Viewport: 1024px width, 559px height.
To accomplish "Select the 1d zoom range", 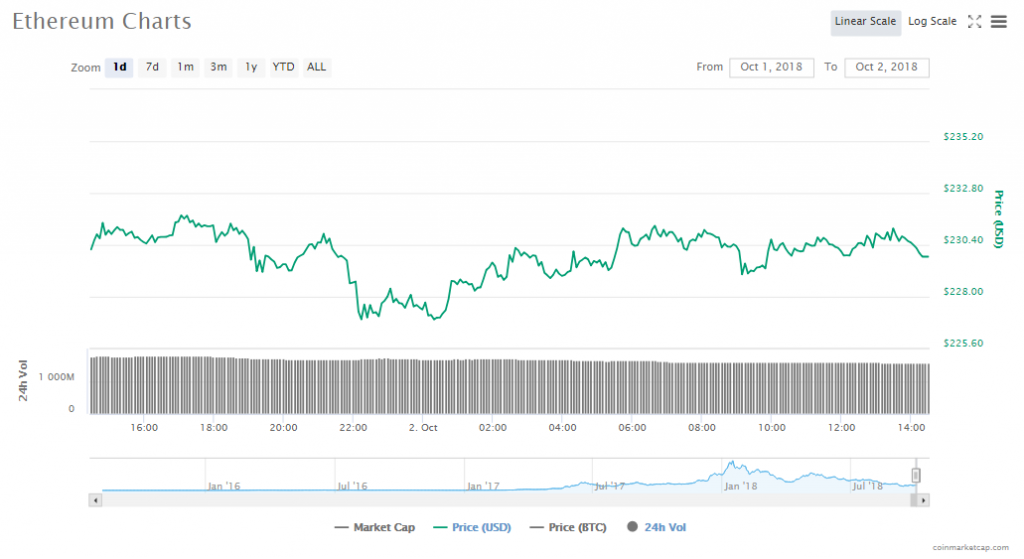I will click(120, 67).
